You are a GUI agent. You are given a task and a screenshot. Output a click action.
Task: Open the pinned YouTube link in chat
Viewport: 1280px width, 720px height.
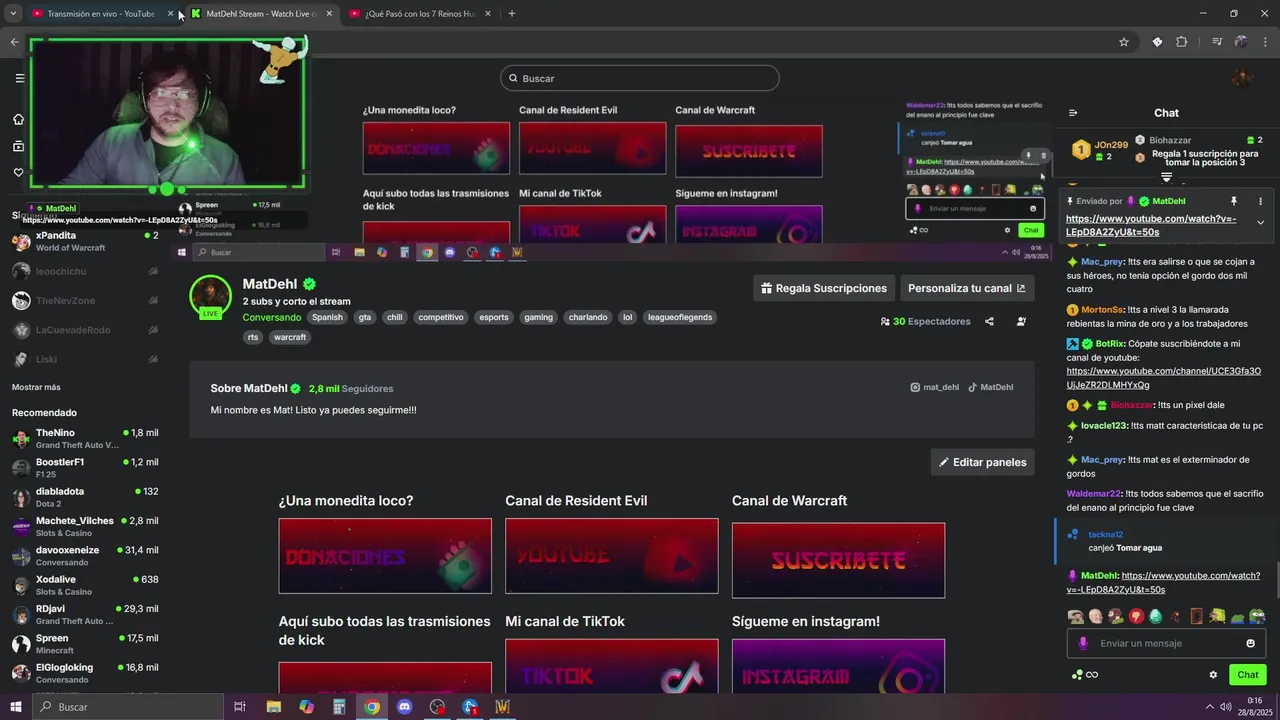point(1151,225)
